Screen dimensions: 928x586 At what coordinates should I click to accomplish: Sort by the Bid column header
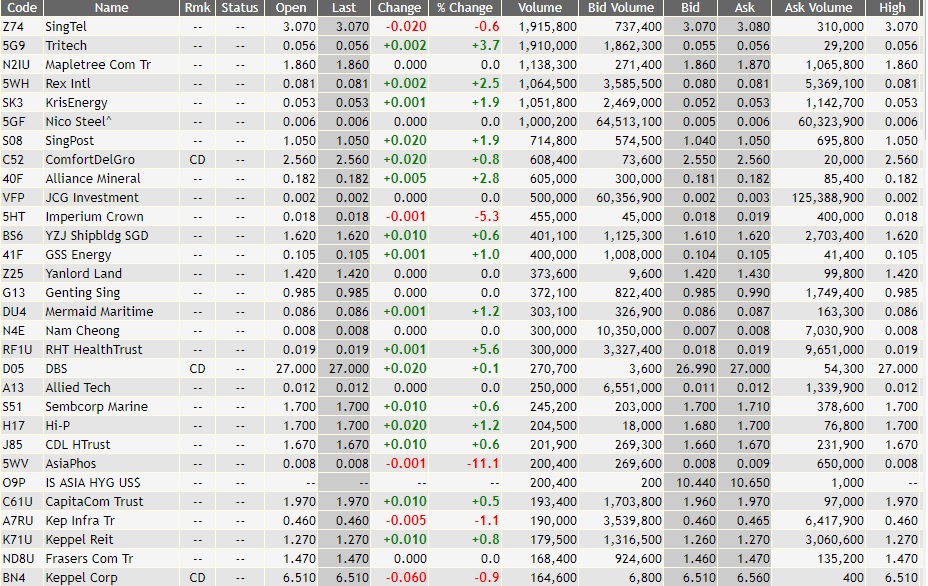pos(690,8)
